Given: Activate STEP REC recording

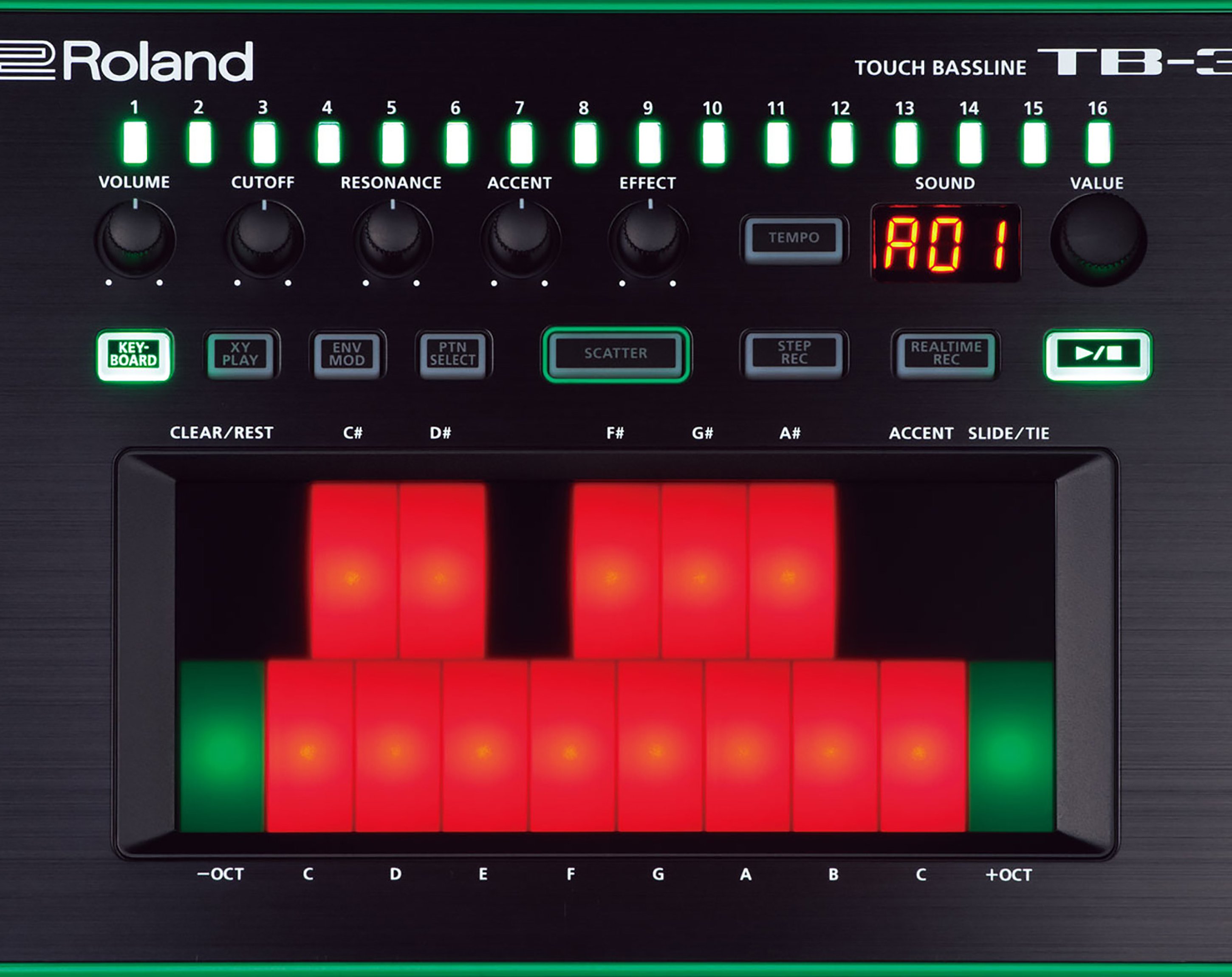Looking at the screenshot, I should (x=794, y=353).
